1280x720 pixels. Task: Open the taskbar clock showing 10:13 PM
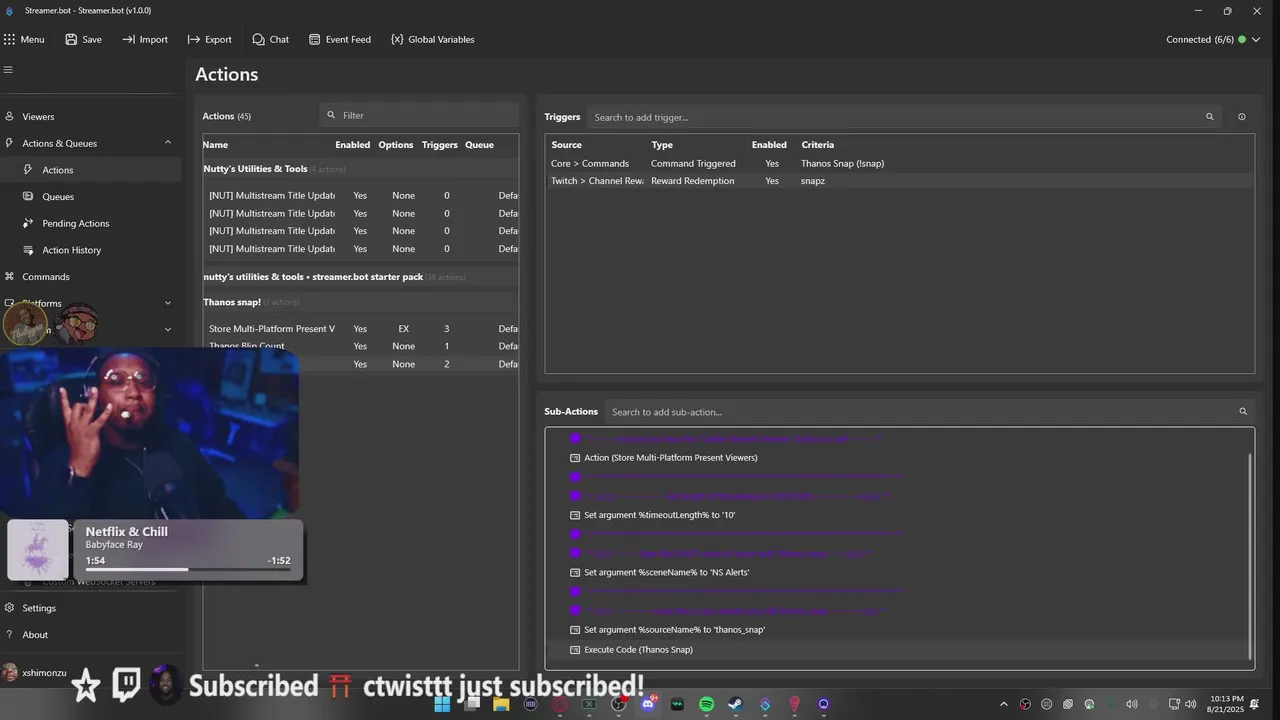click(1226, 704)
